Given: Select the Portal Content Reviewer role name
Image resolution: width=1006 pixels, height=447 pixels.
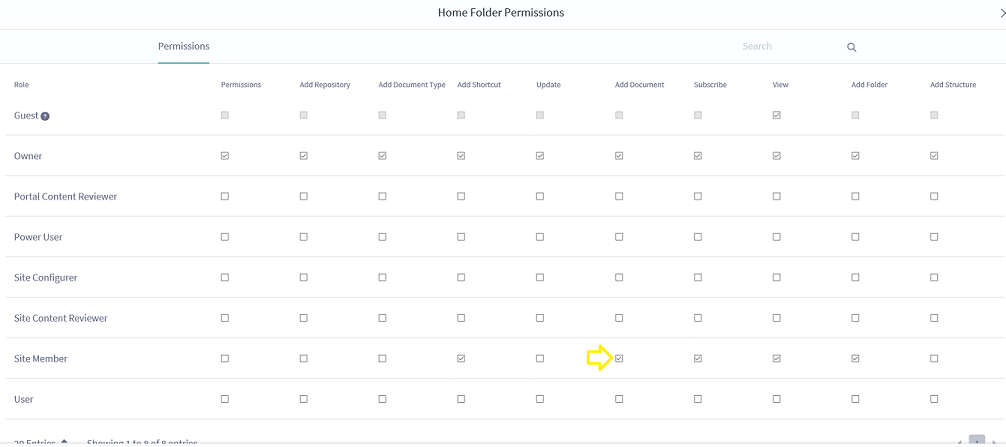Looking at the screenshot, I should [65, 196].
